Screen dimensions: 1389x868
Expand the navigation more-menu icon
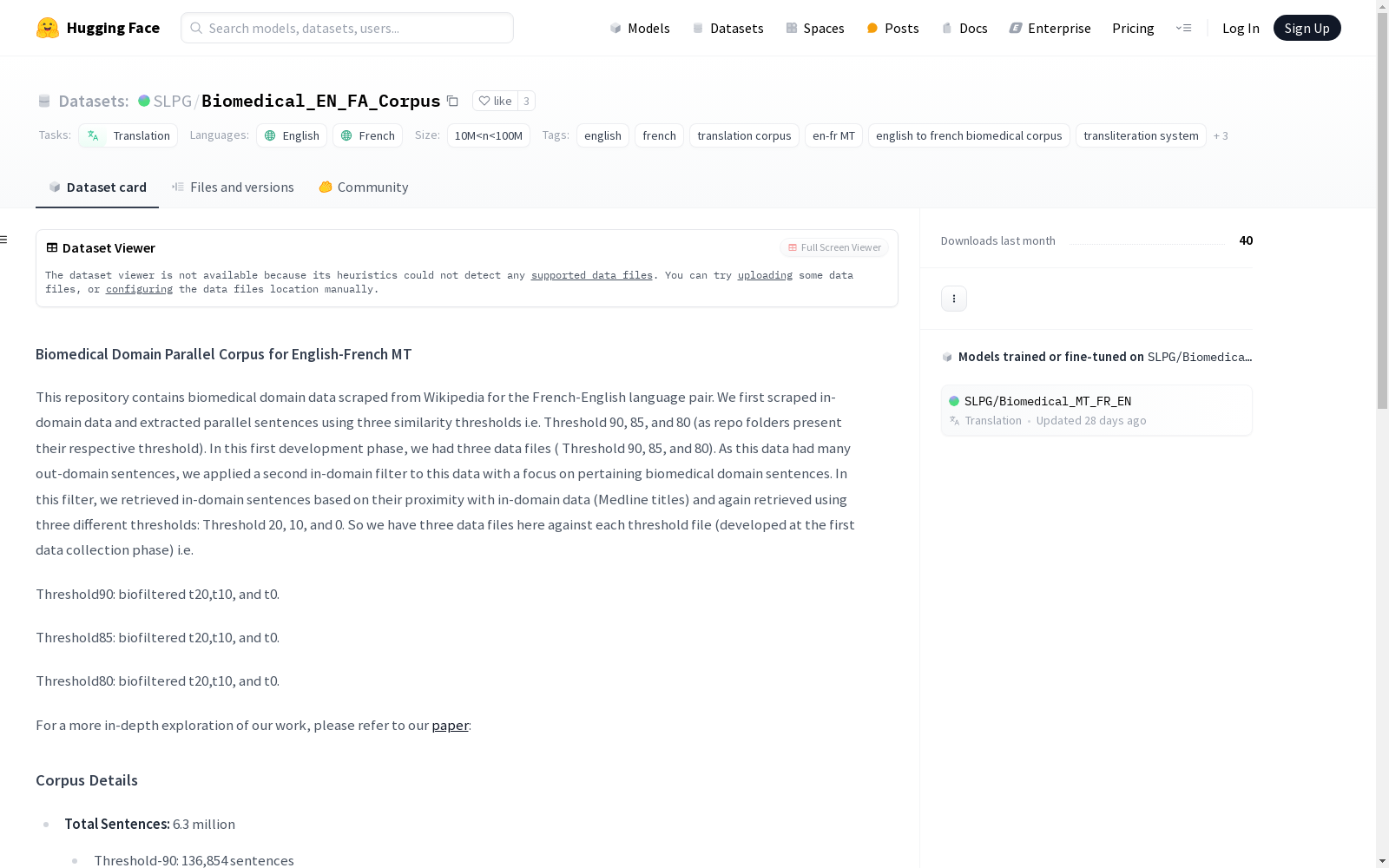pos(1183,28)
